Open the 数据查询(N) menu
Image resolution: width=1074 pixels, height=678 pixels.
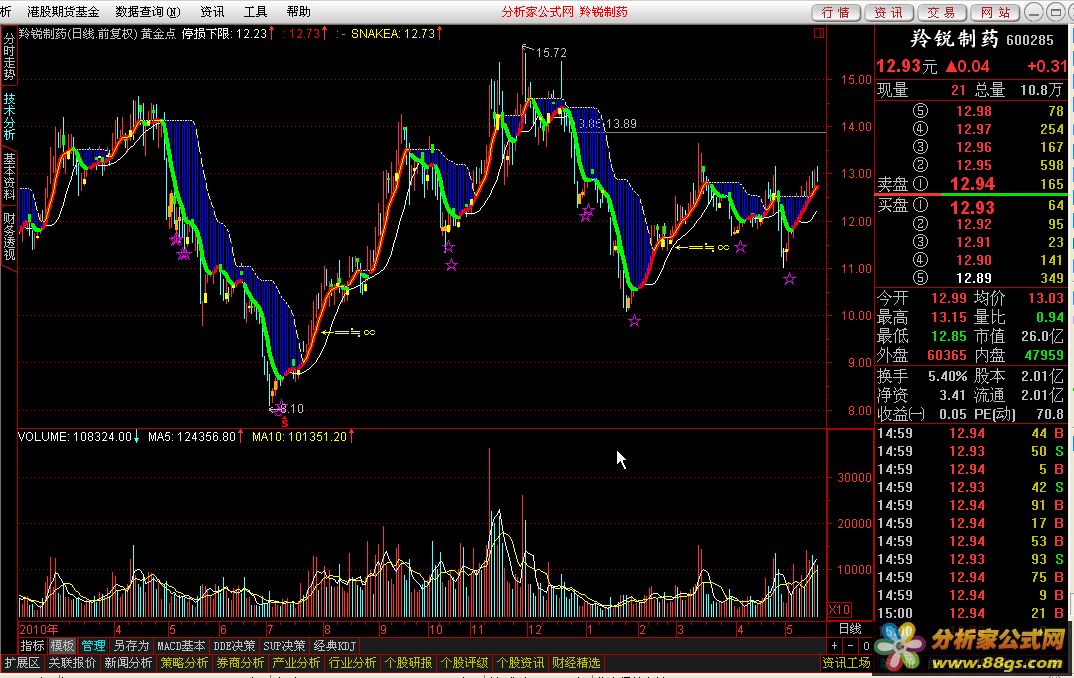[x=148, y=12]
